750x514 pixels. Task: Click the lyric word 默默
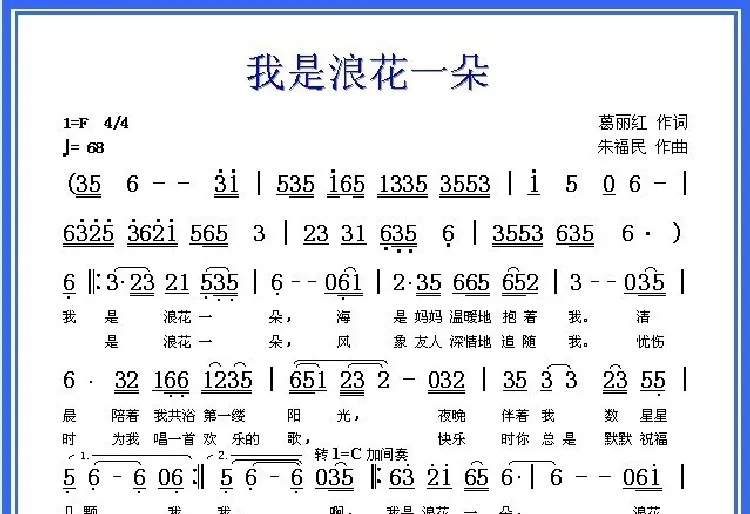(618, 439)
